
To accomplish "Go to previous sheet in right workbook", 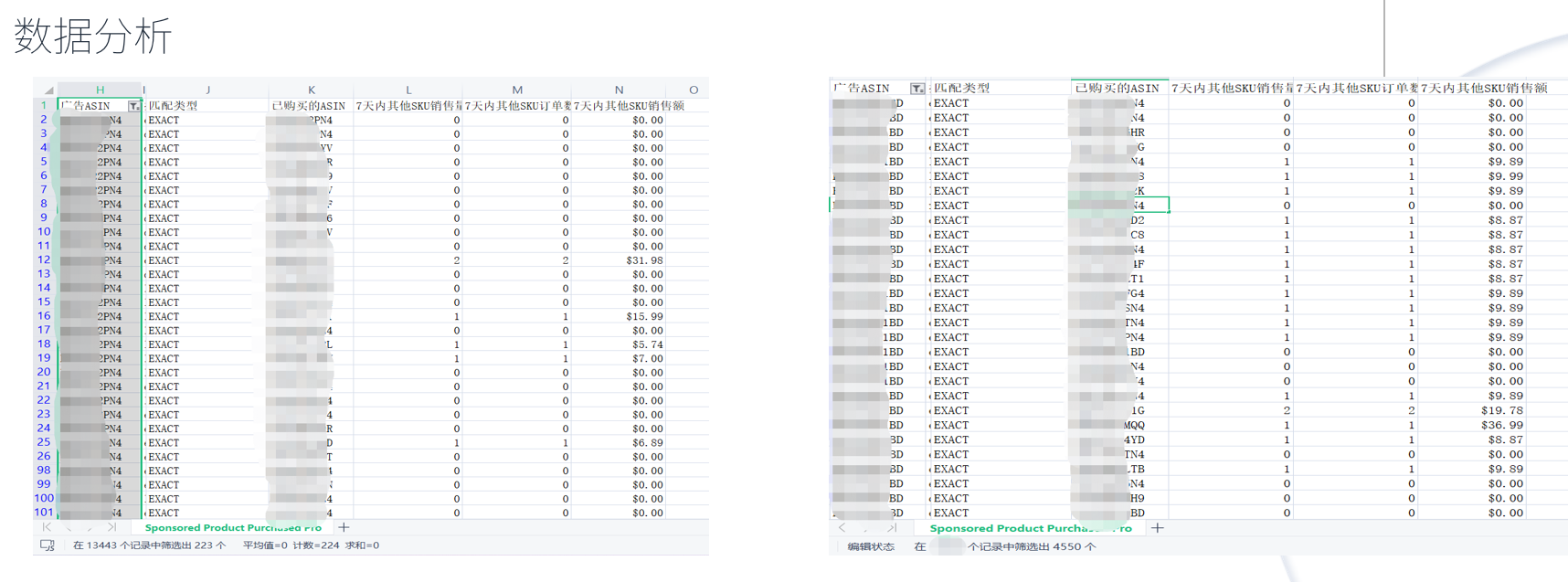I will (842, 528).
